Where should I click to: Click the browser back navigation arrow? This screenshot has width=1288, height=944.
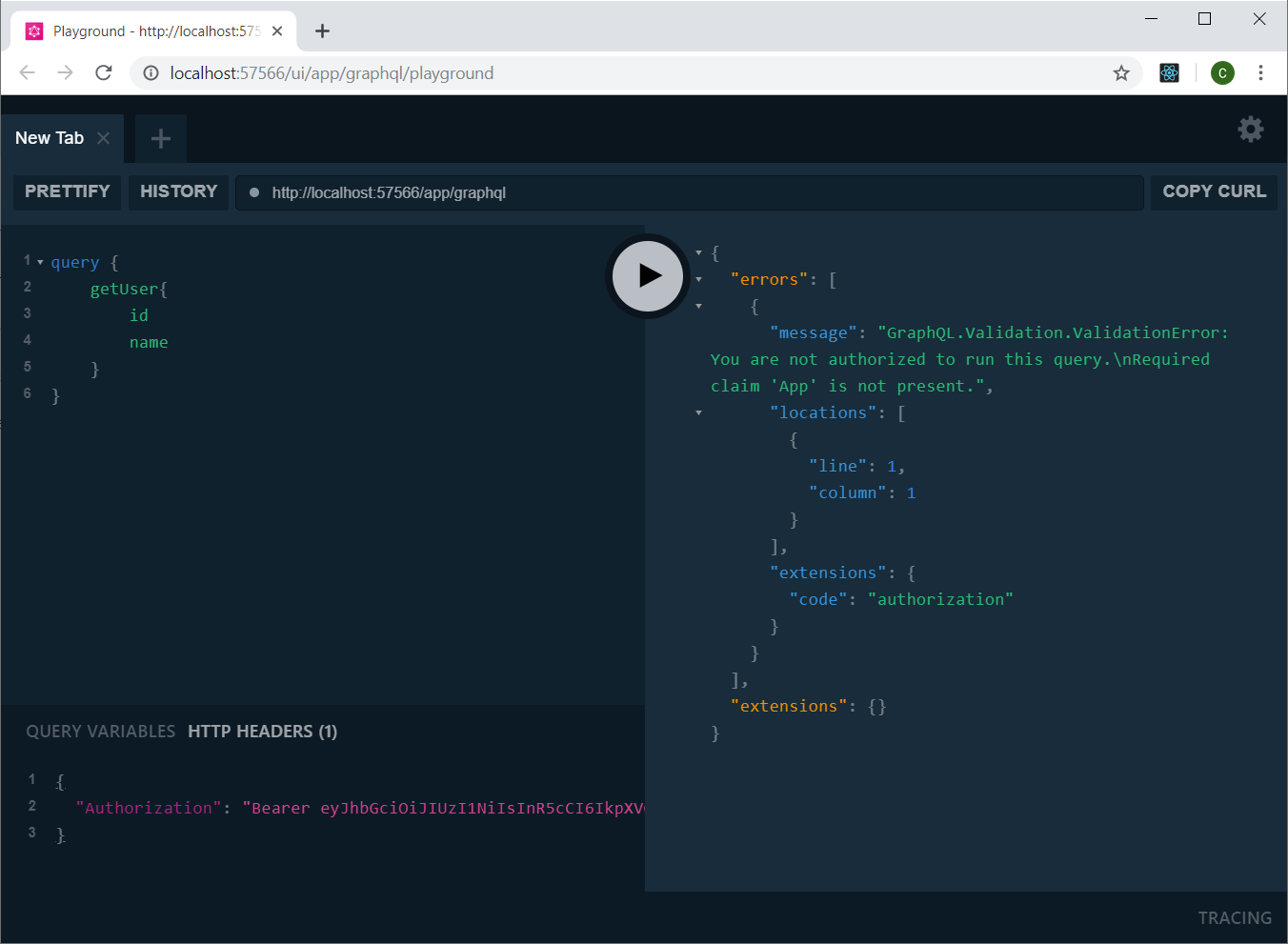27,72
